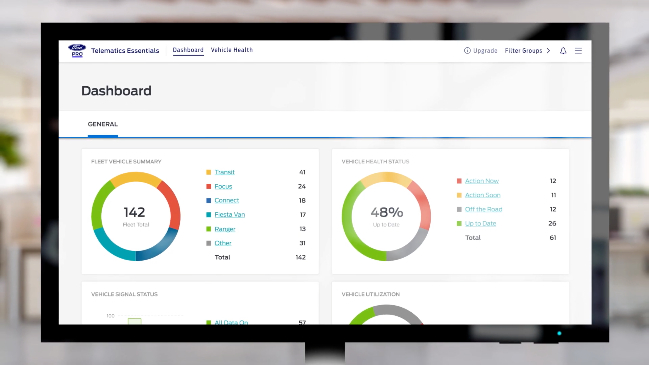Viewport: 649px width, 365px height.
Task: Click the 142 fleet total donut center
Action: 135,212
